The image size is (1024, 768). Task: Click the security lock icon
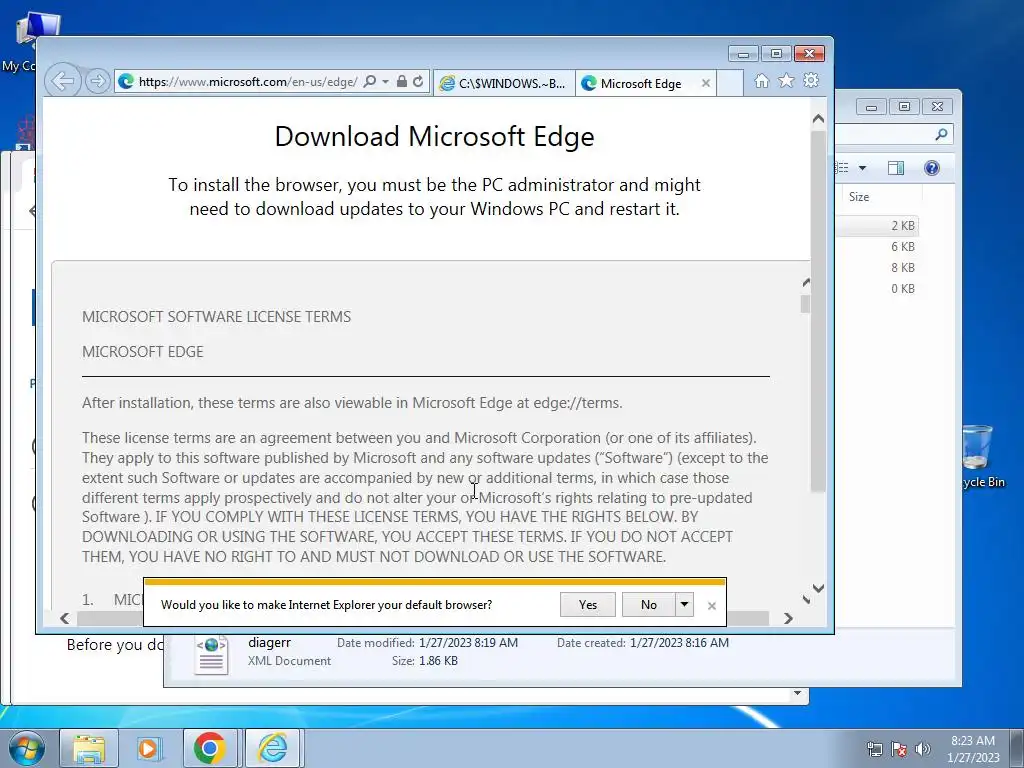tap(402, 82)
